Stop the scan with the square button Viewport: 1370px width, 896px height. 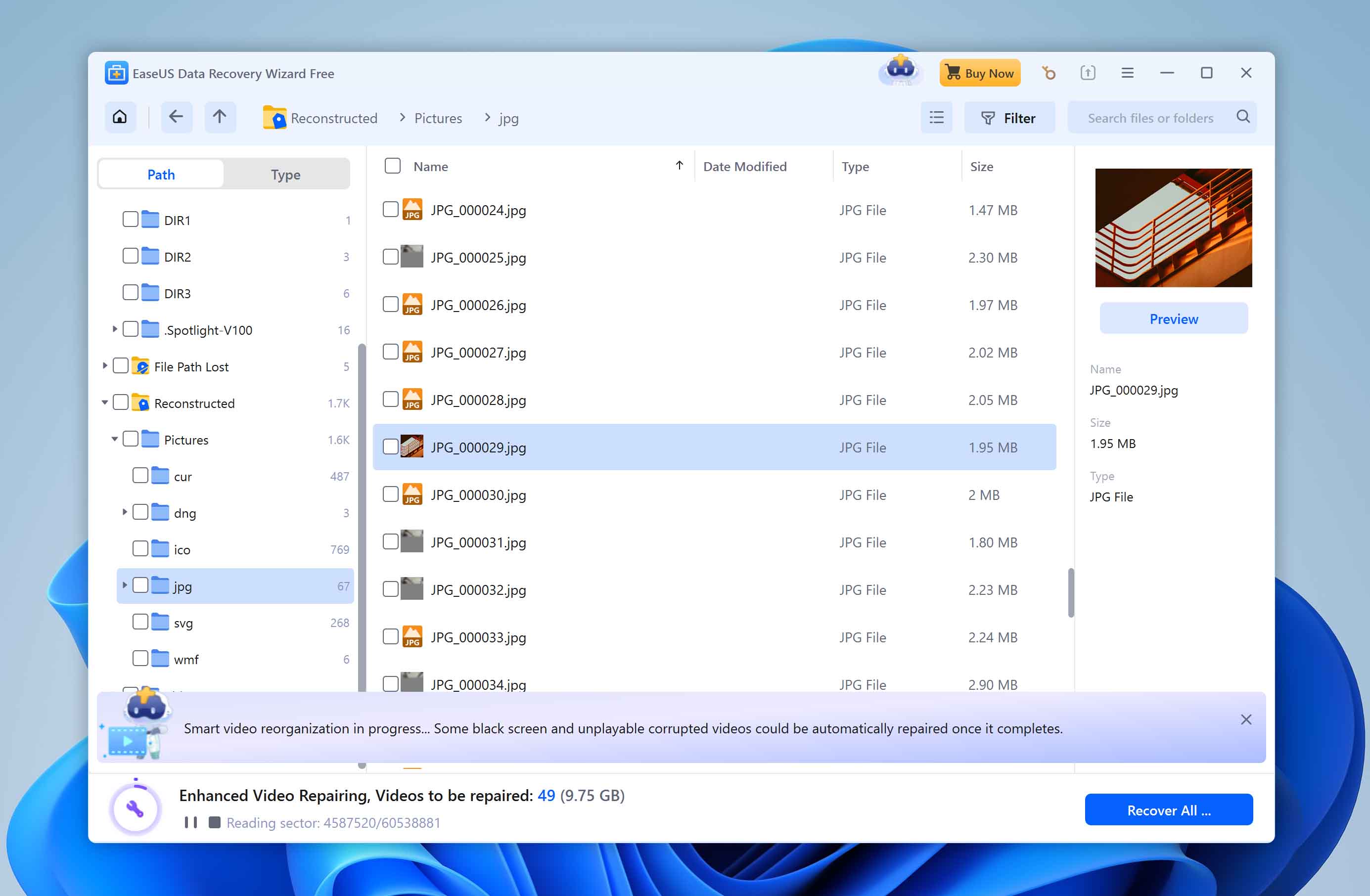tap(214, 822)
